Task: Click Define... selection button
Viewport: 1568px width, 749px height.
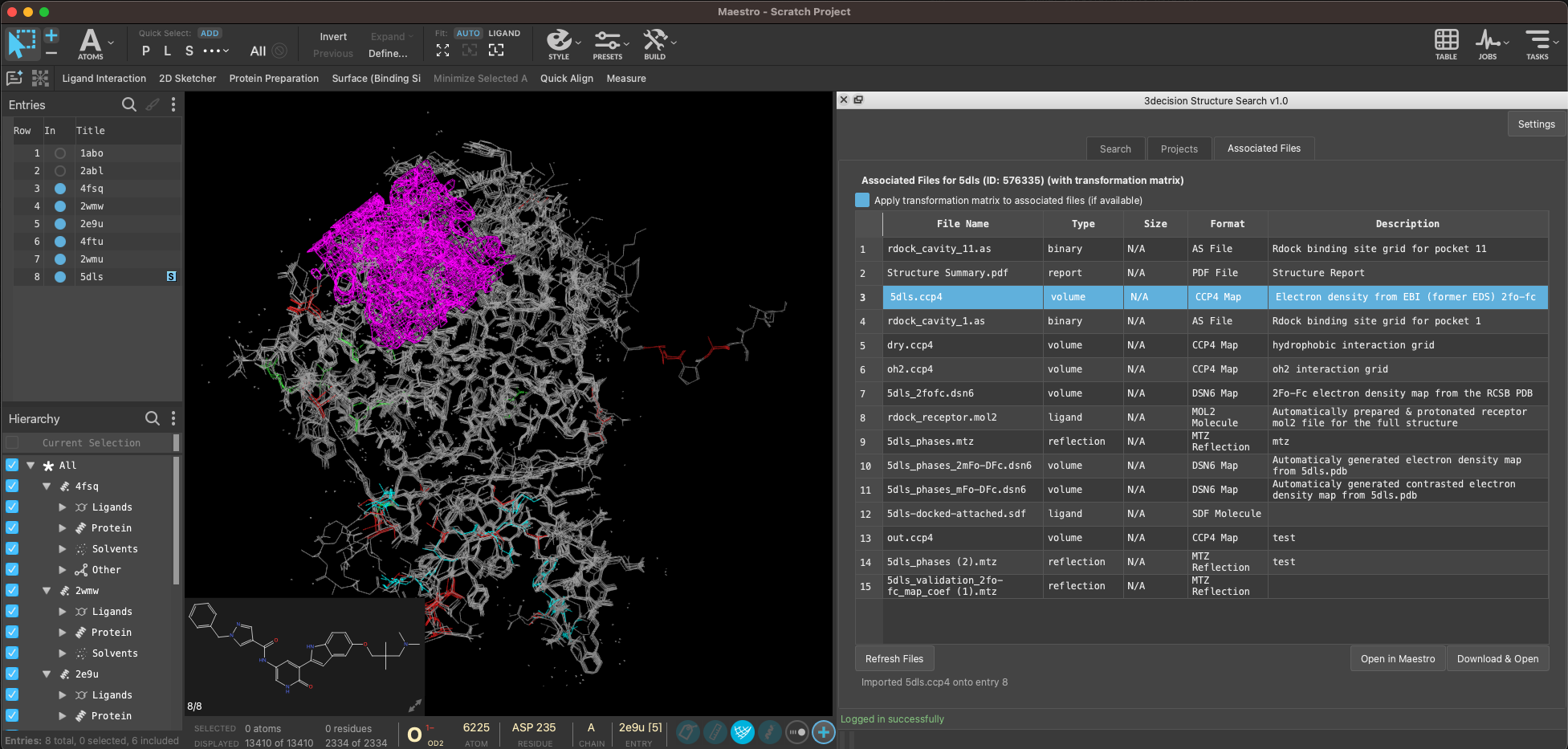Action: [x=388, y=54]
